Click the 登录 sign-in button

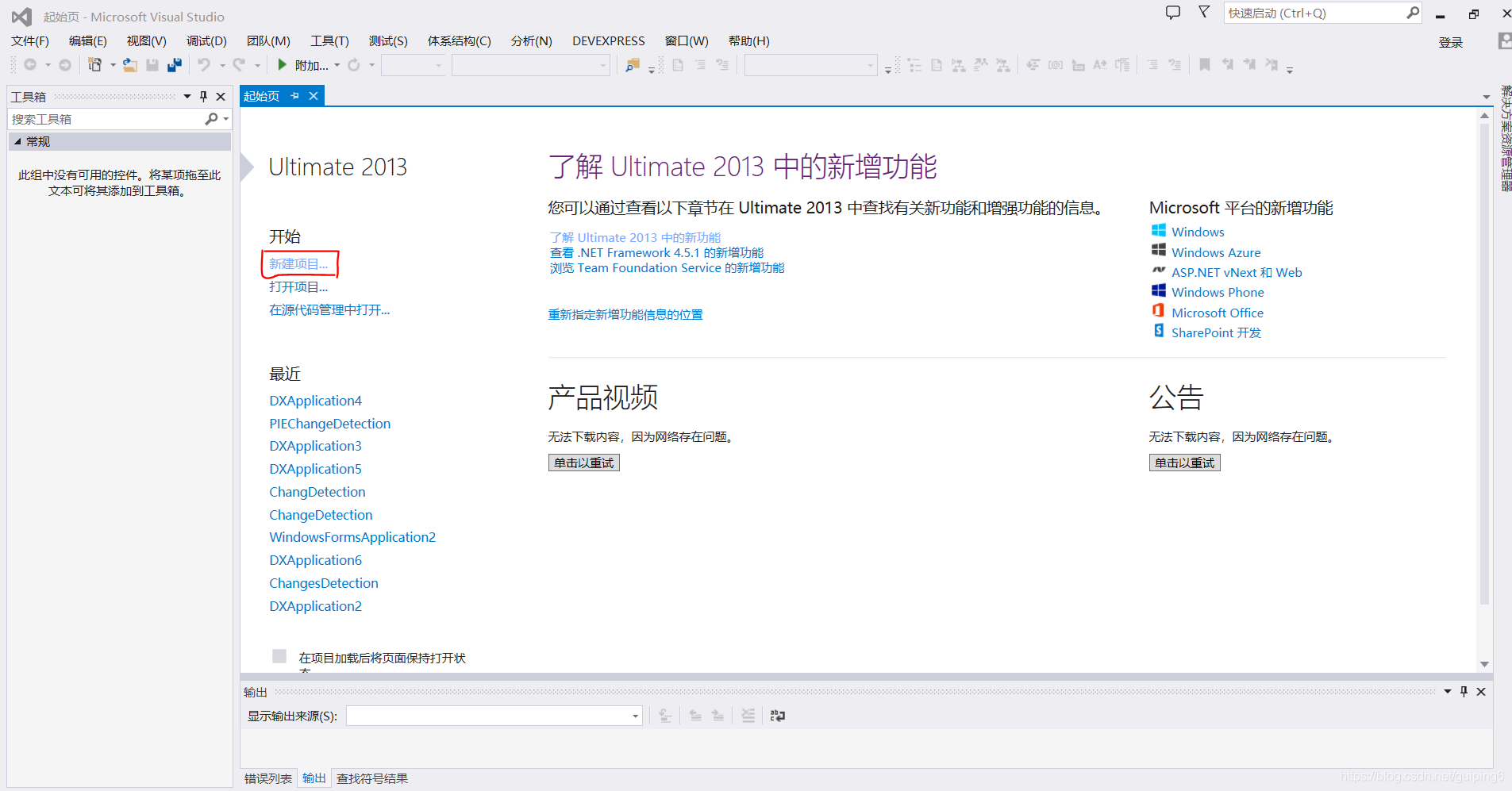pos(1451,42)
